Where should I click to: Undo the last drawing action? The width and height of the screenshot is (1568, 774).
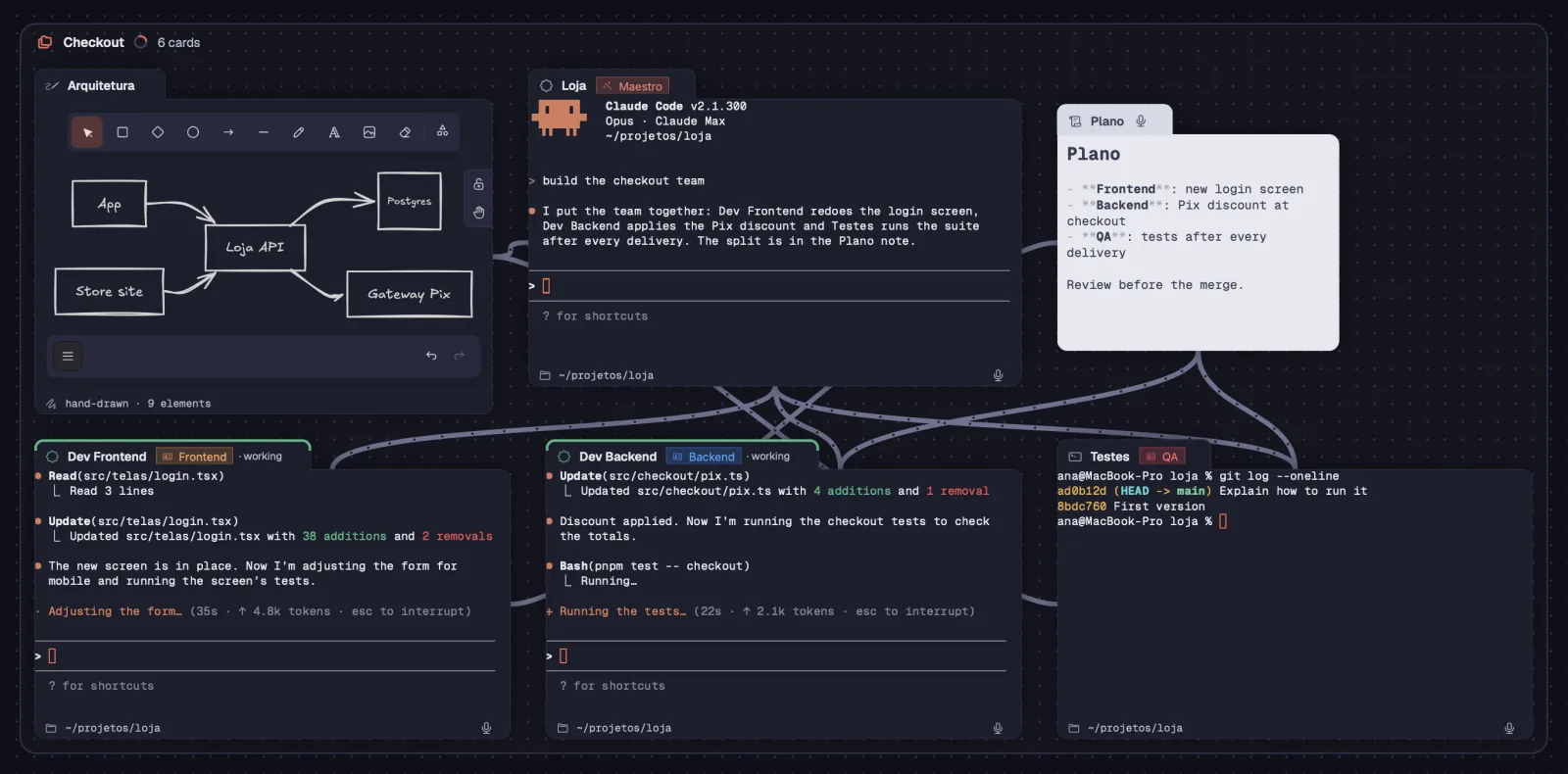(431, 356)
